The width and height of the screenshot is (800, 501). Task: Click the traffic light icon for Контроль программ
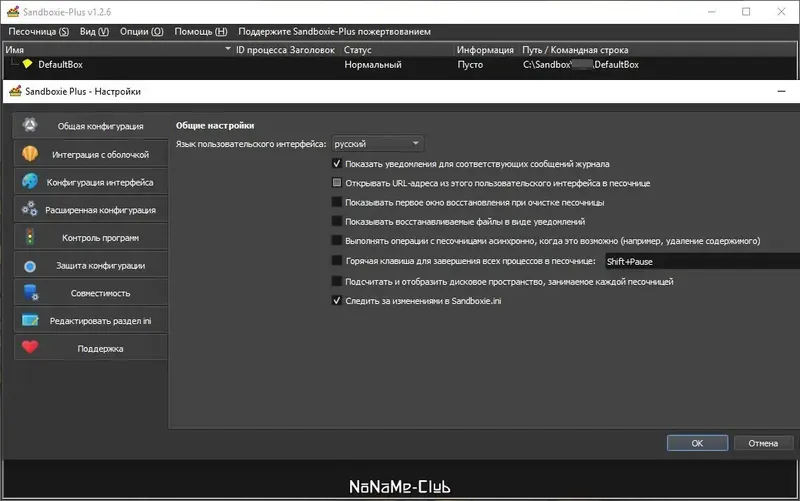coord(30,237)
